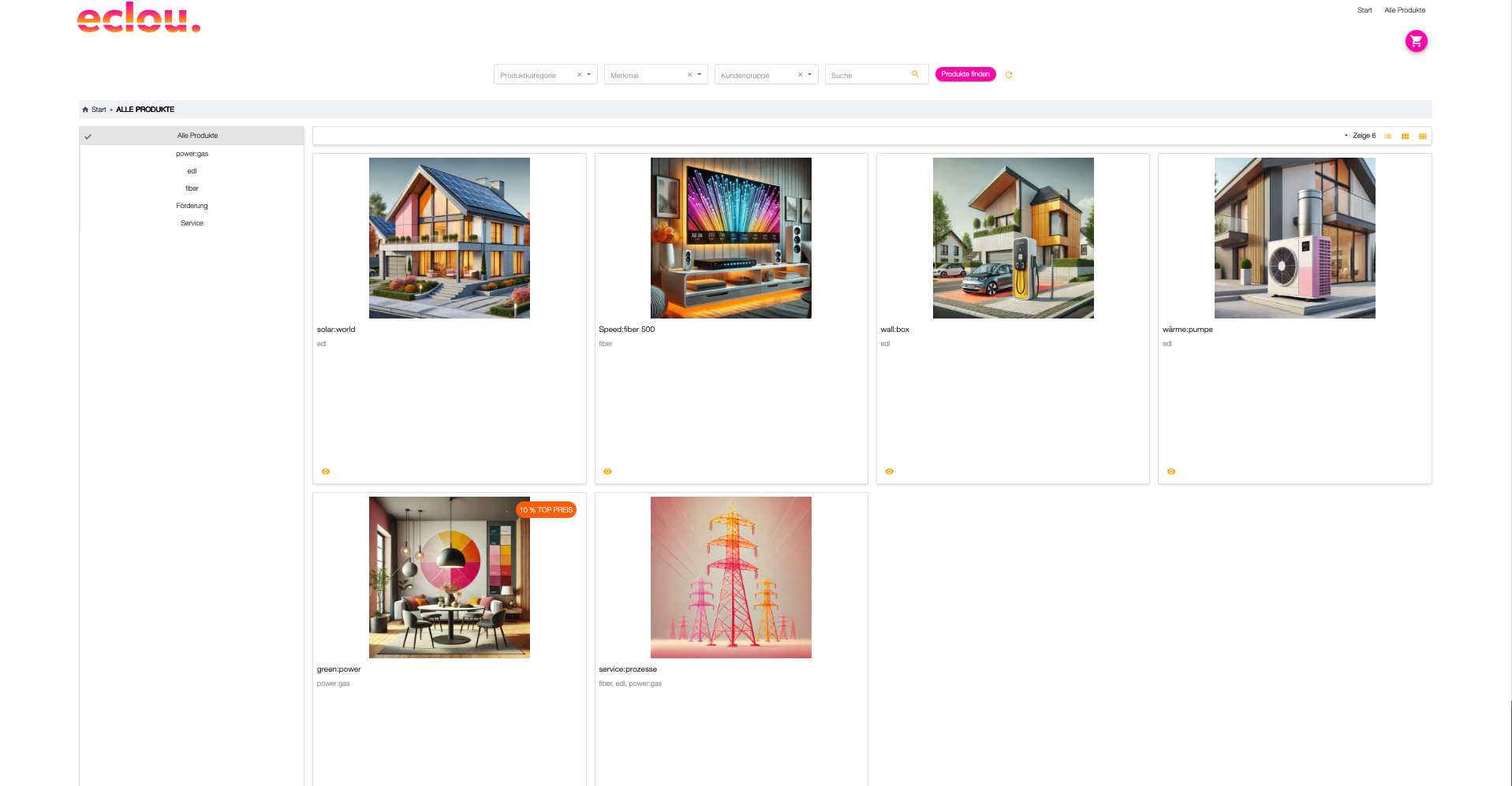
Task: Clear the Produktkategorie filter
Action: (x=579, y=75)
